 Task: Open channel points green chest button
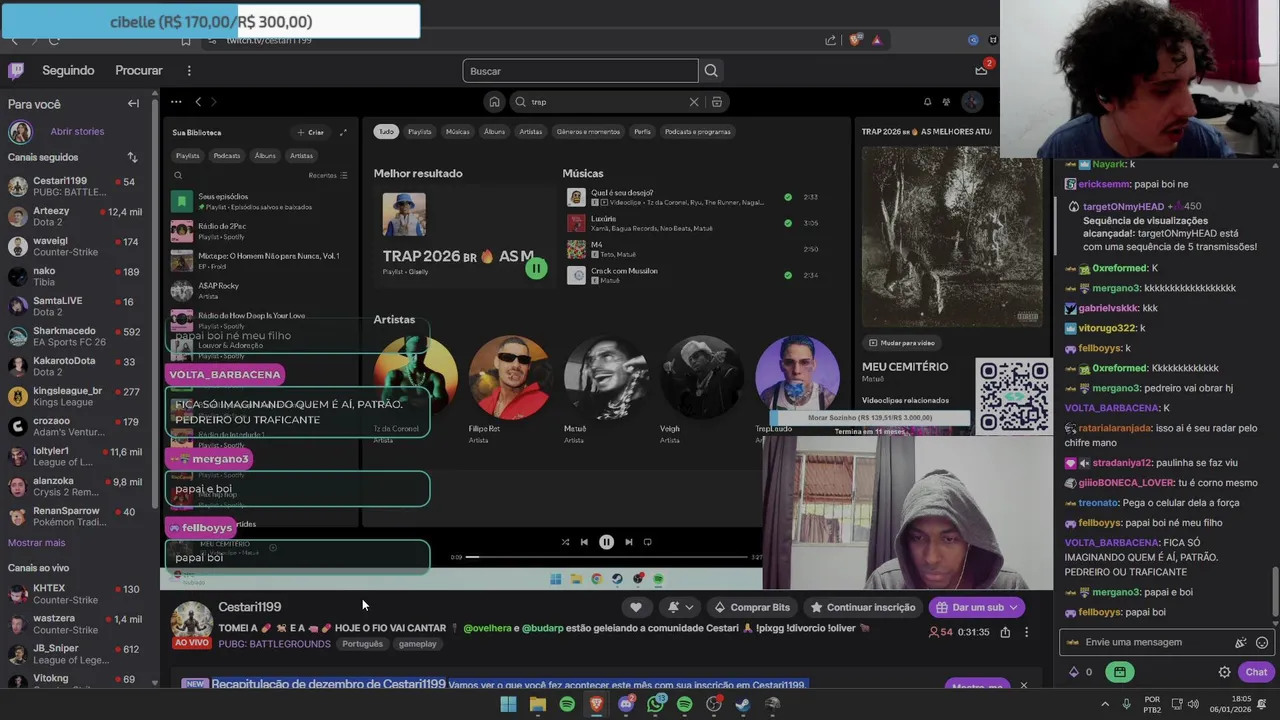point(1119,672)
